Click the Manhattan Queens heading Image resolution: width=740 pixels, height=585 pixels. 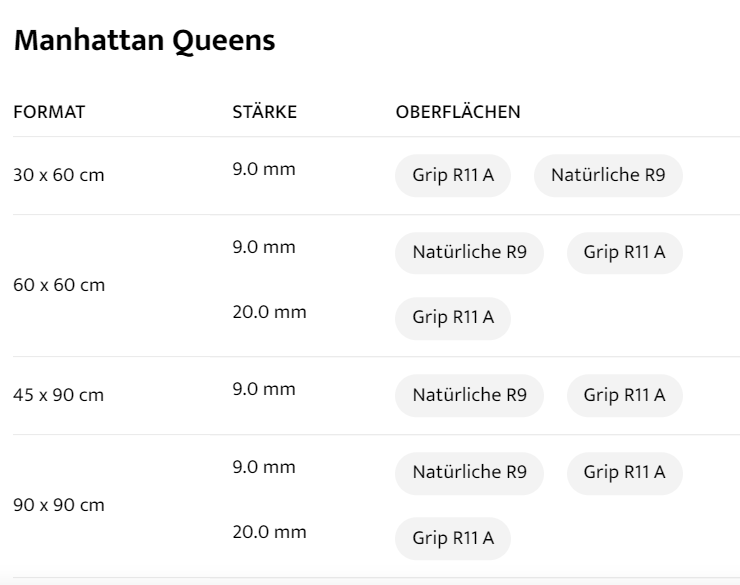[144, 42]
